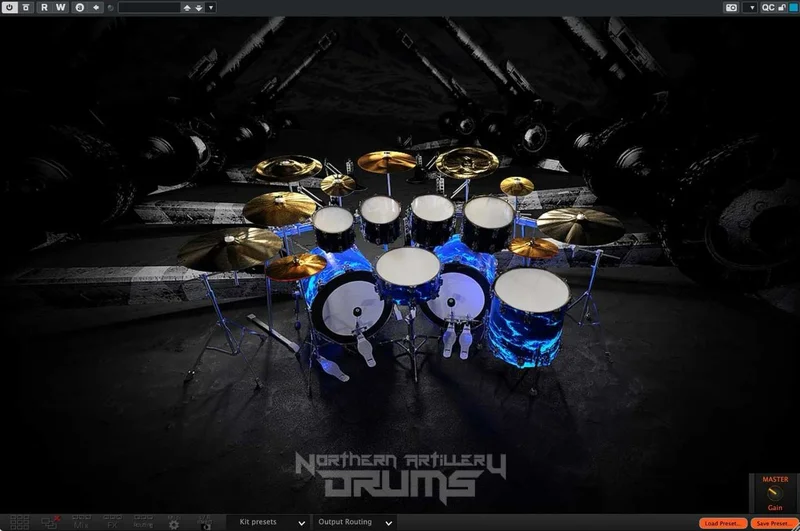Hit the small splash cymbal left of center
The image size is (800, 531).
pyautogui.click(x=338, y=185)
